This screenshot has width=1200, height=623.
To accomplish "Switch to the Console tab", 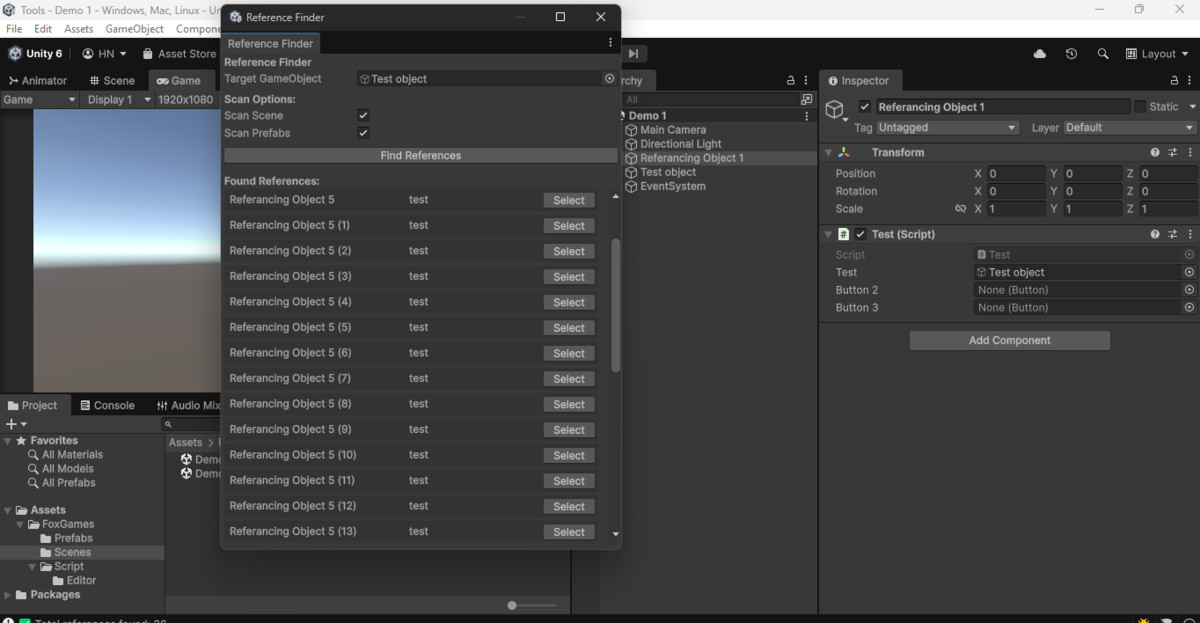I will click(x=108, y=405).
